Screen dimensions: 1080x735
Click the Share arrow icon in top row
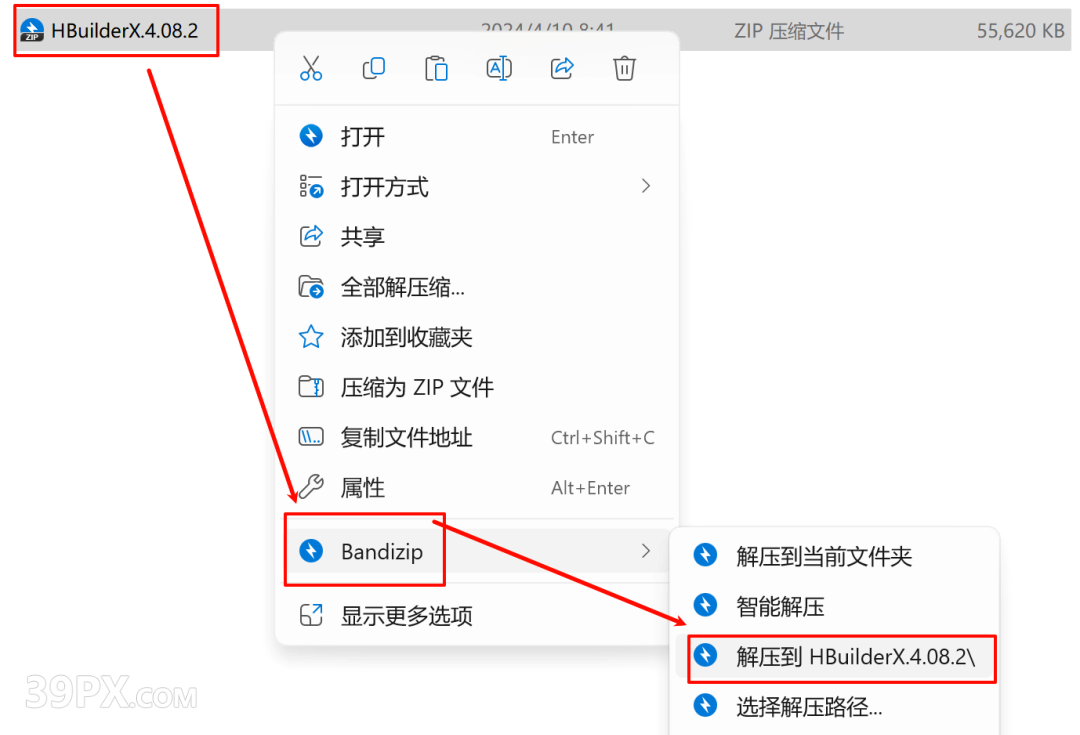pyautogui.click(x=562, y=68)
